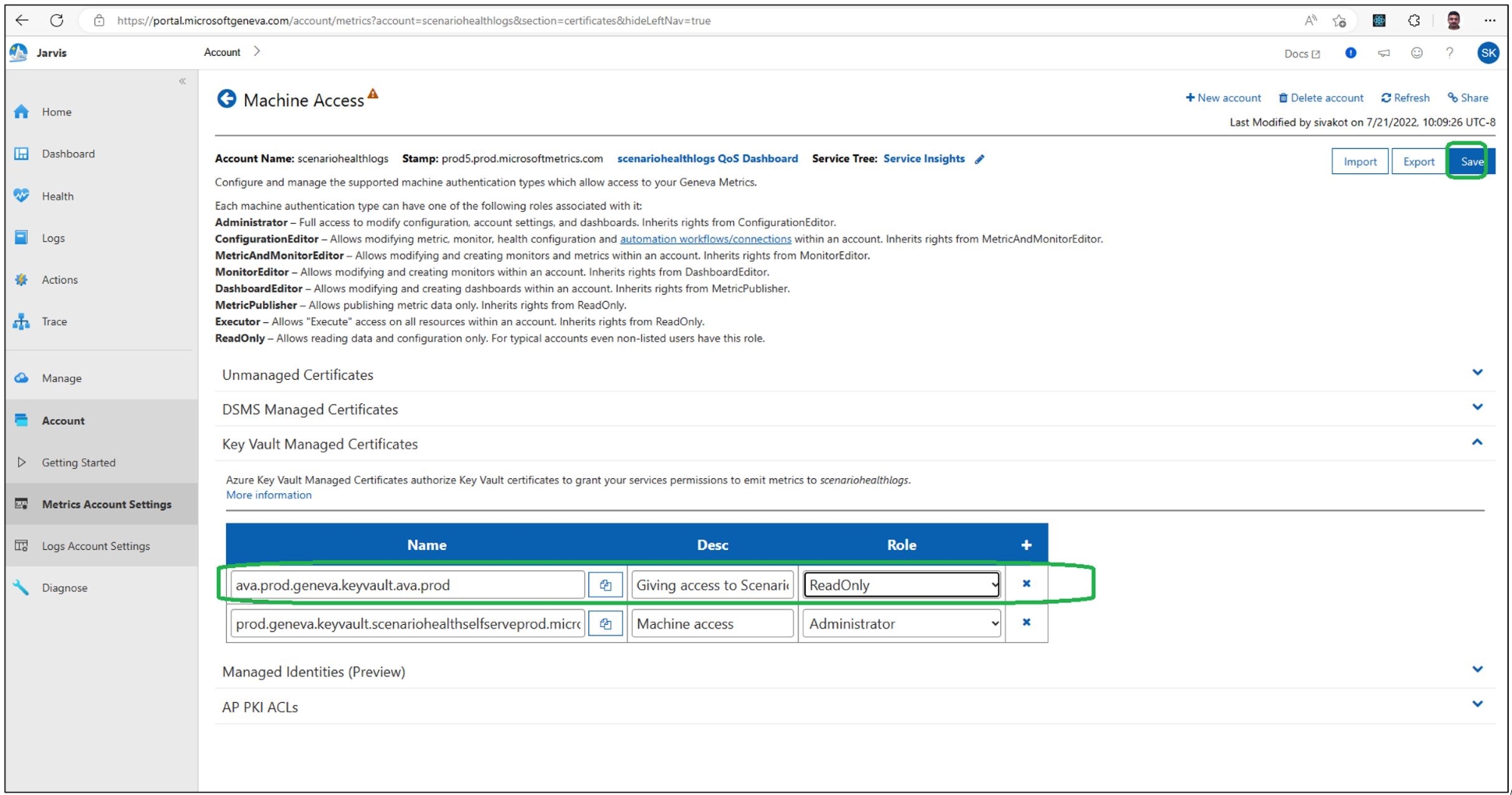This screenshot has height=795, width=1512.
Task: Open the browser read aloud icon
Action: click(x=1310, y=20)
